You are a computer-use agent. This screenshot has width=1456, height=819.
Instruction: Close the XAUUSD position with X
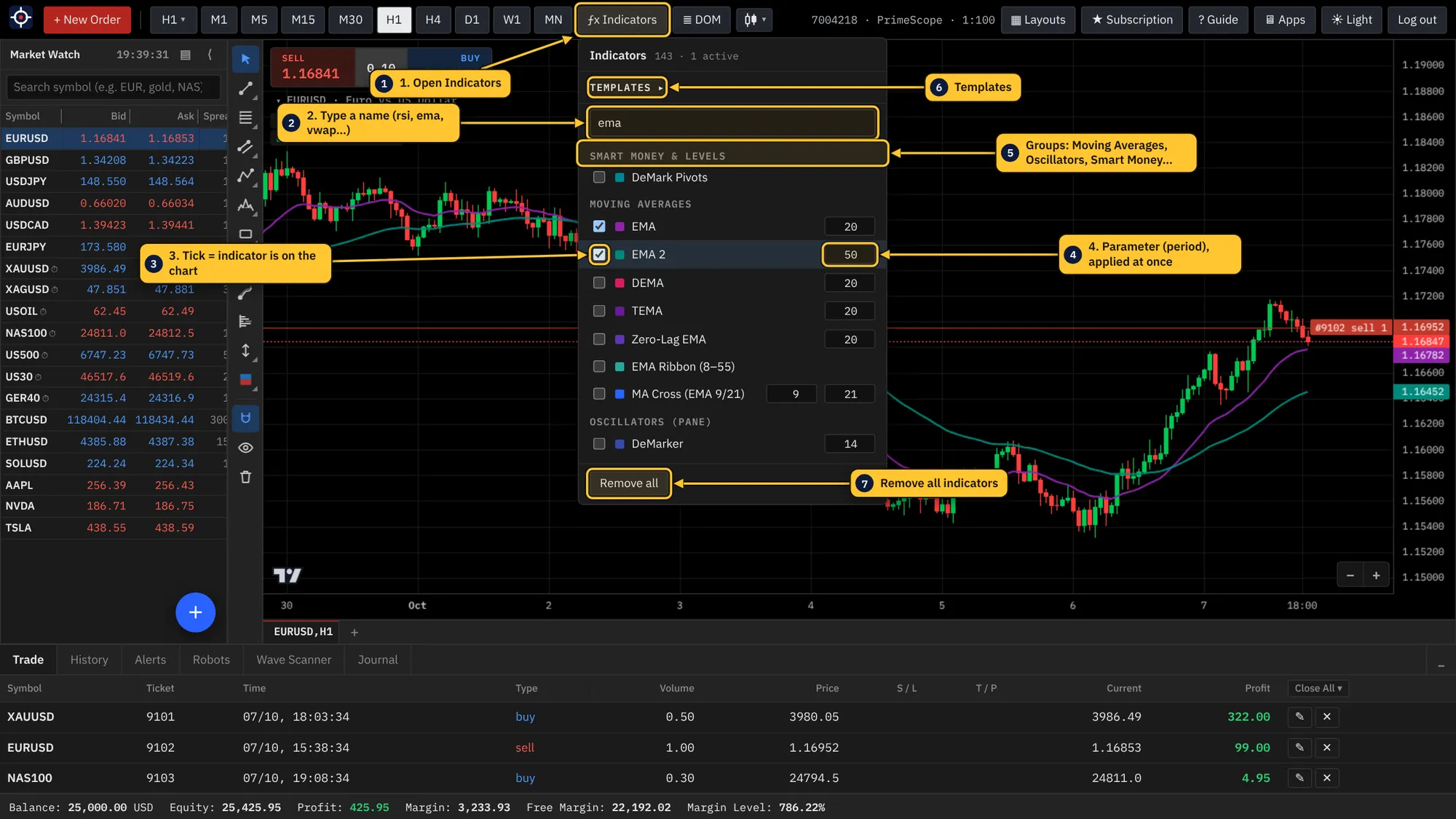click(1327, 717)
